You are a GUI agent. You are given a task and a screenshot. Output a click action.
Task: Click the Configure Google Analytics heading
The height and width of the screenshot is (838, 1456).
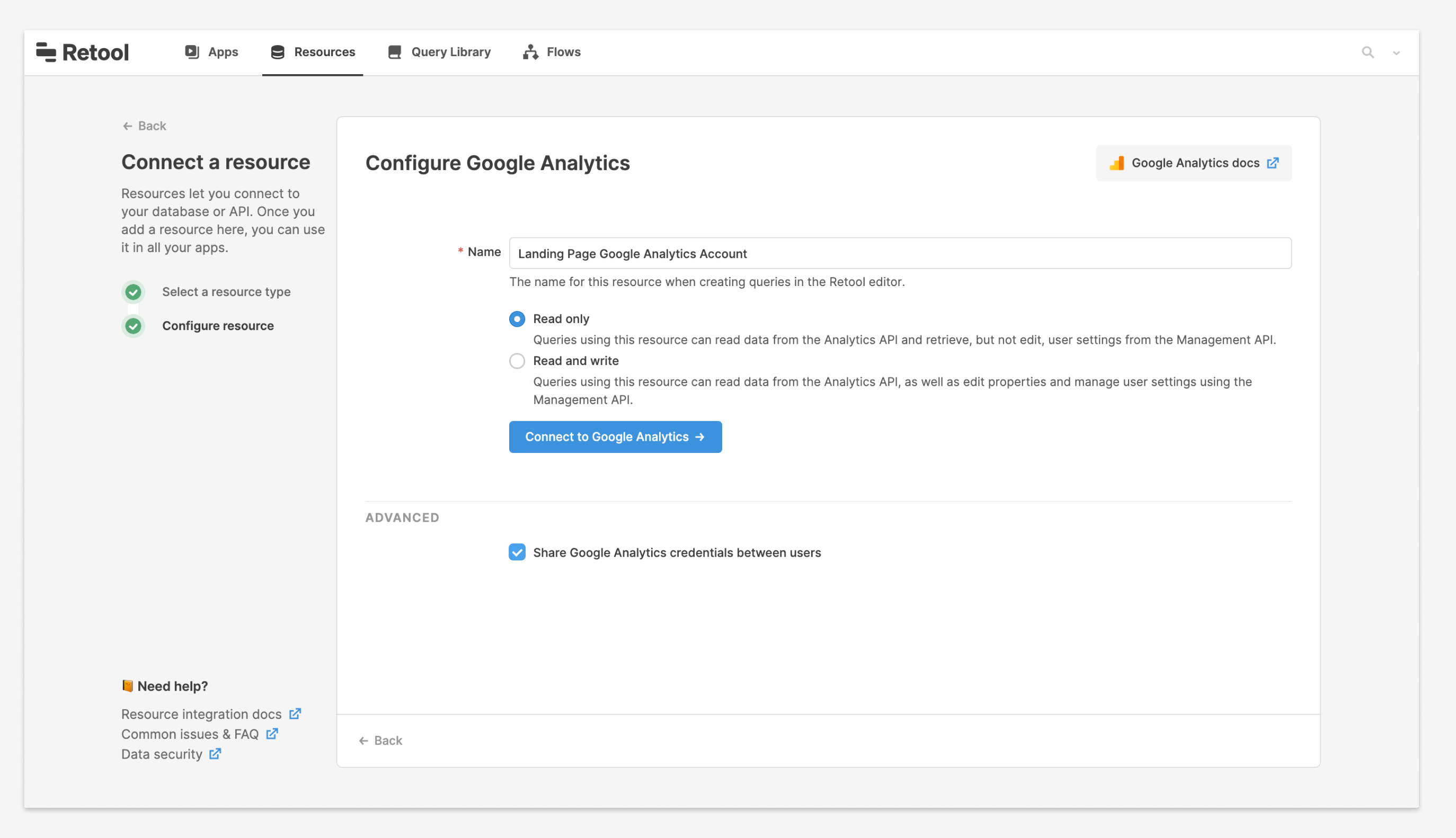coord(497,163)
